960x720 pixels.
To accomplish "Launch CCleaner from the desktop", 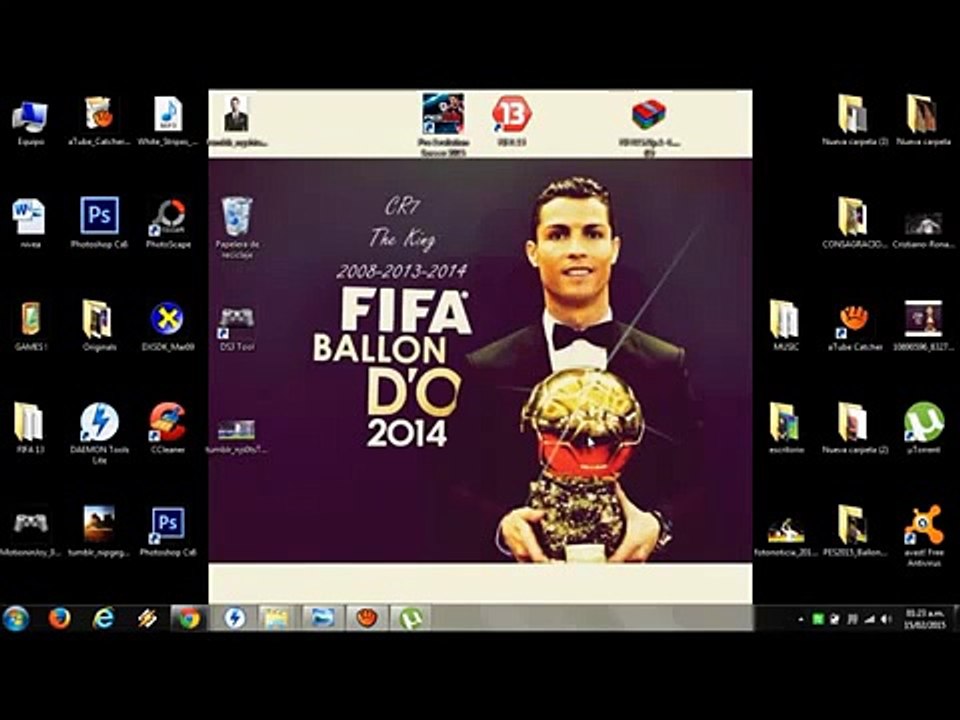I will pos(167,422).
